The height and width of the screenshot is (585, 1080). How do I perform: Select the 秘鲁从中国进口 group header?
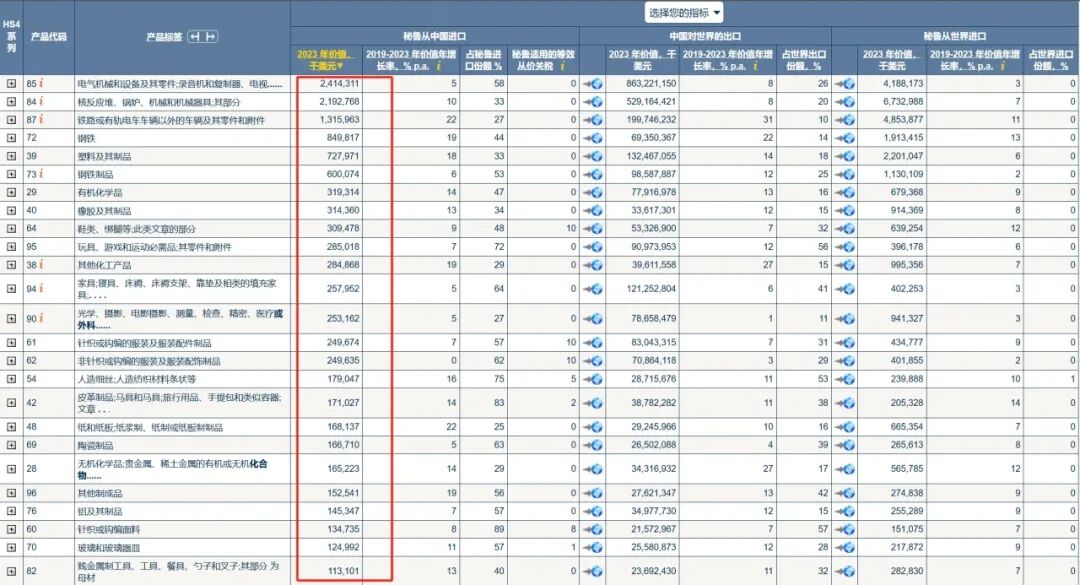coord(435,36)
